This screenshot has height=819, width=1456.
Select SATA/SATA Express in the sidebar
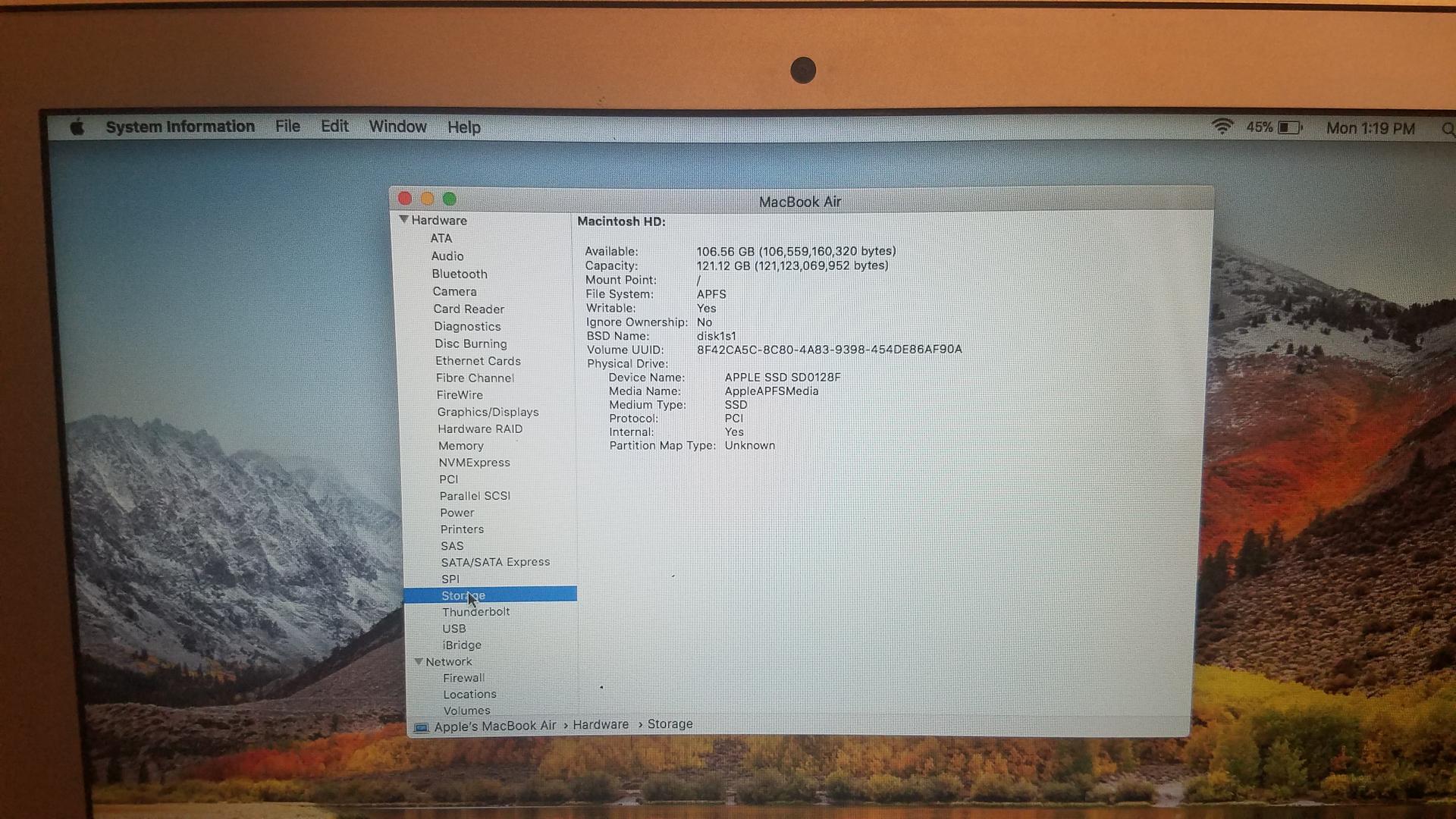tap(495, 562)
